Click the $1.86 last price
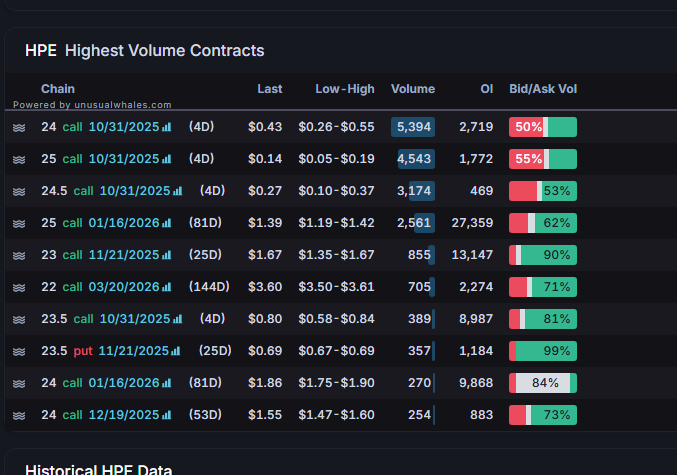 (265, 383)
